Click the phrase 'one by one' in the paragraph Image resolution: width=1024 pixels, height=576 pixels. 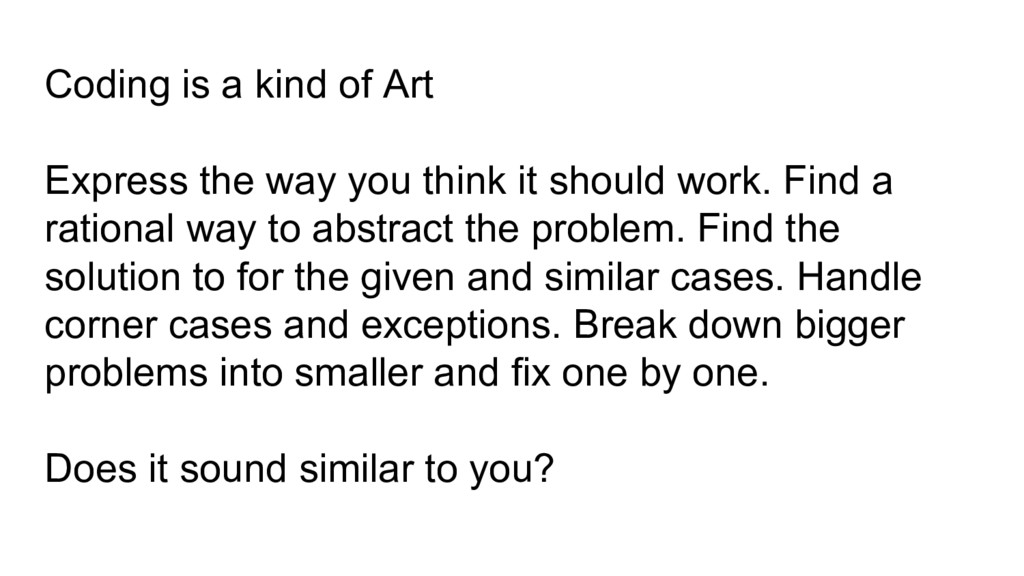682,374
